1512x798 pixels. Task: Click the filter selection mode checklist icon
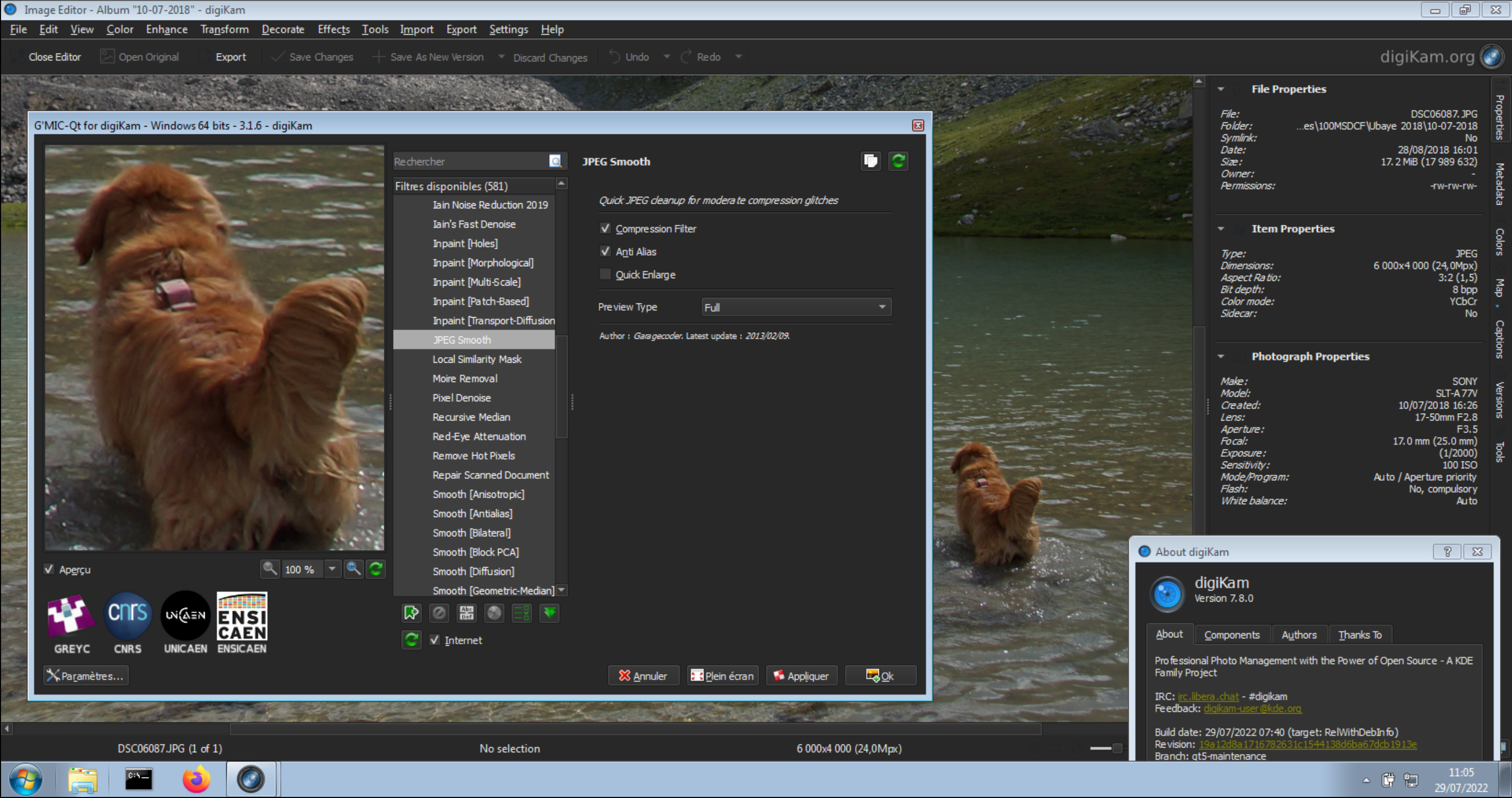coord(522,613)
